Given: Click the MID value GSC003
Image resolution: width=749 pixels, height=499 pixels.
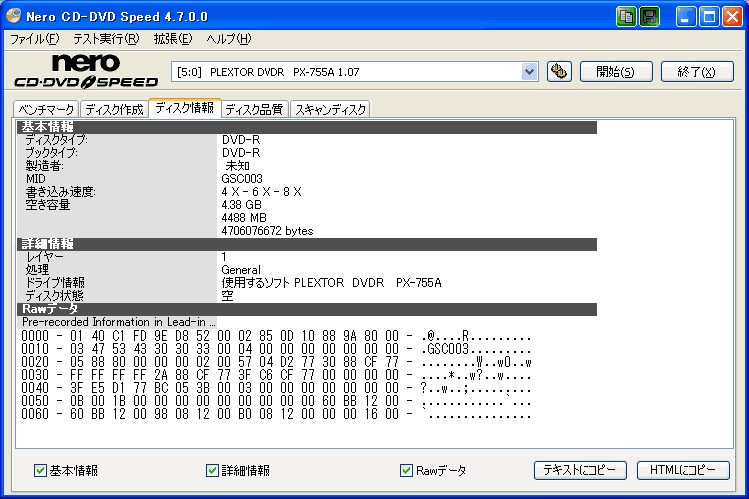Looking at the screenshot, I should [242, 179].
